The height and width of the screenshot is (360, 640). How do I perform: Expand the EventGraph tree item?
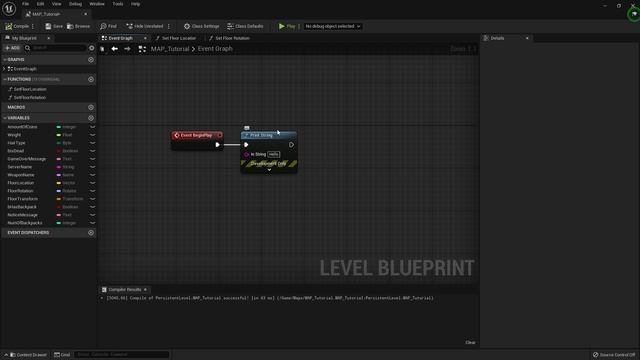tap(4, 69)
